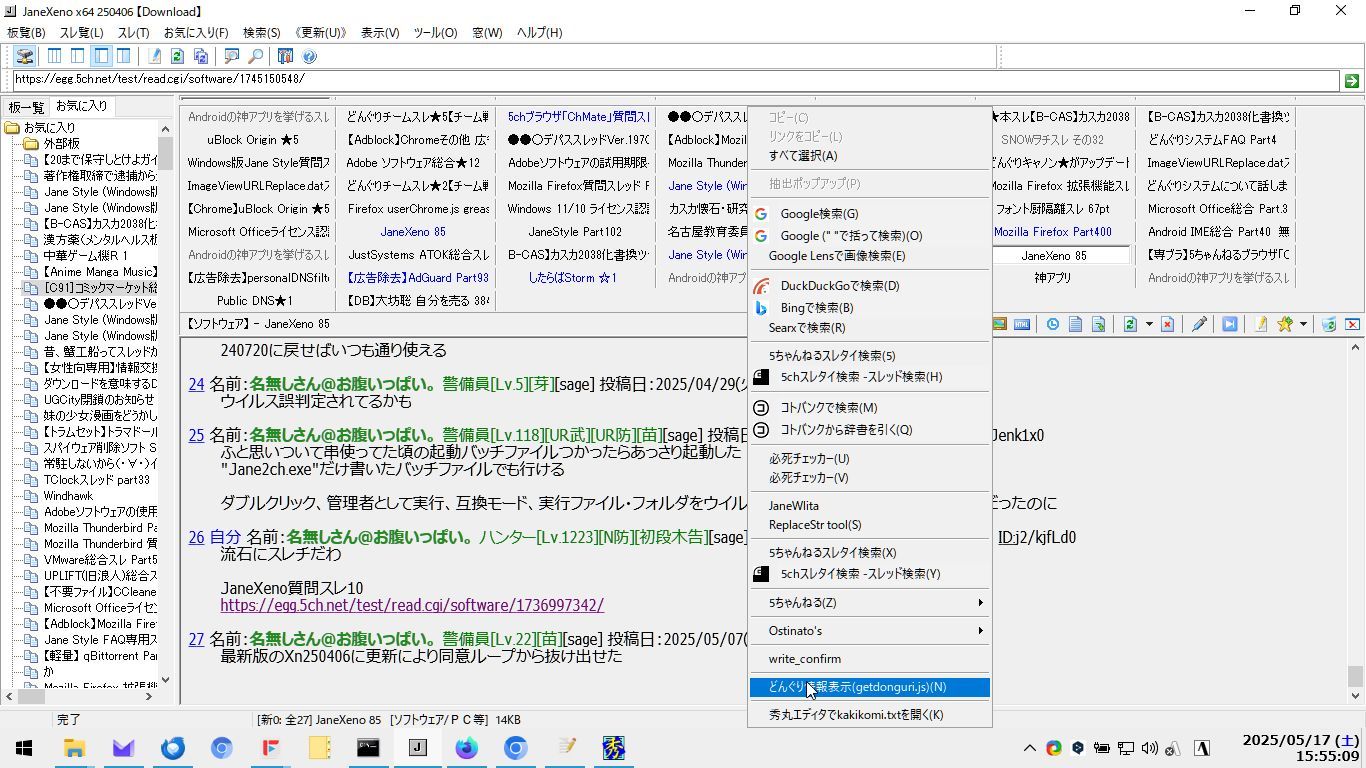
Task: Click the write-post pencil icon in main toolbar
Action: [154, 57]
